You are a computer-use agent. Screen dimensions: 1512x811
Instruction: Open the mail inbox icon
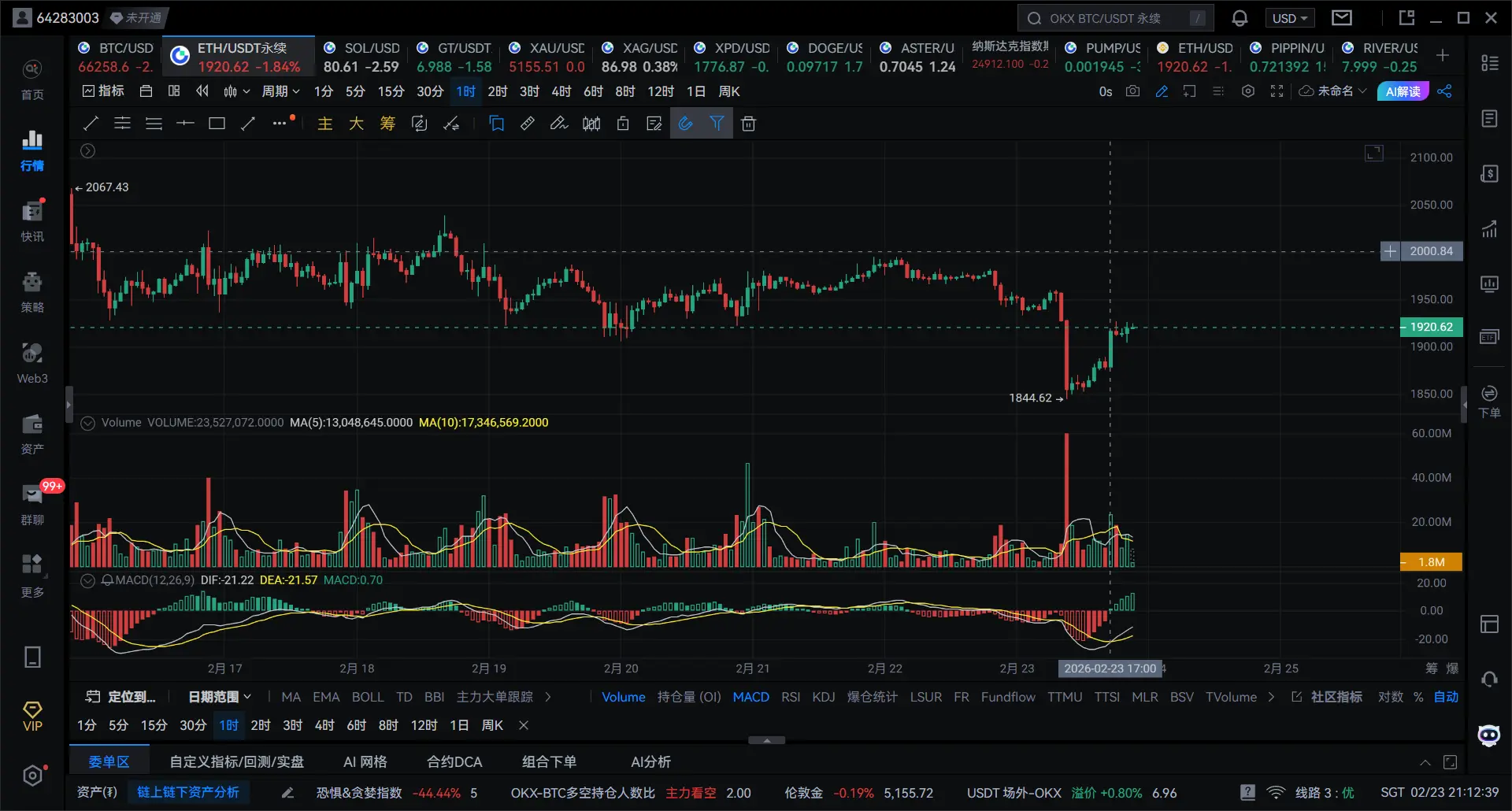click(1342, 17)
